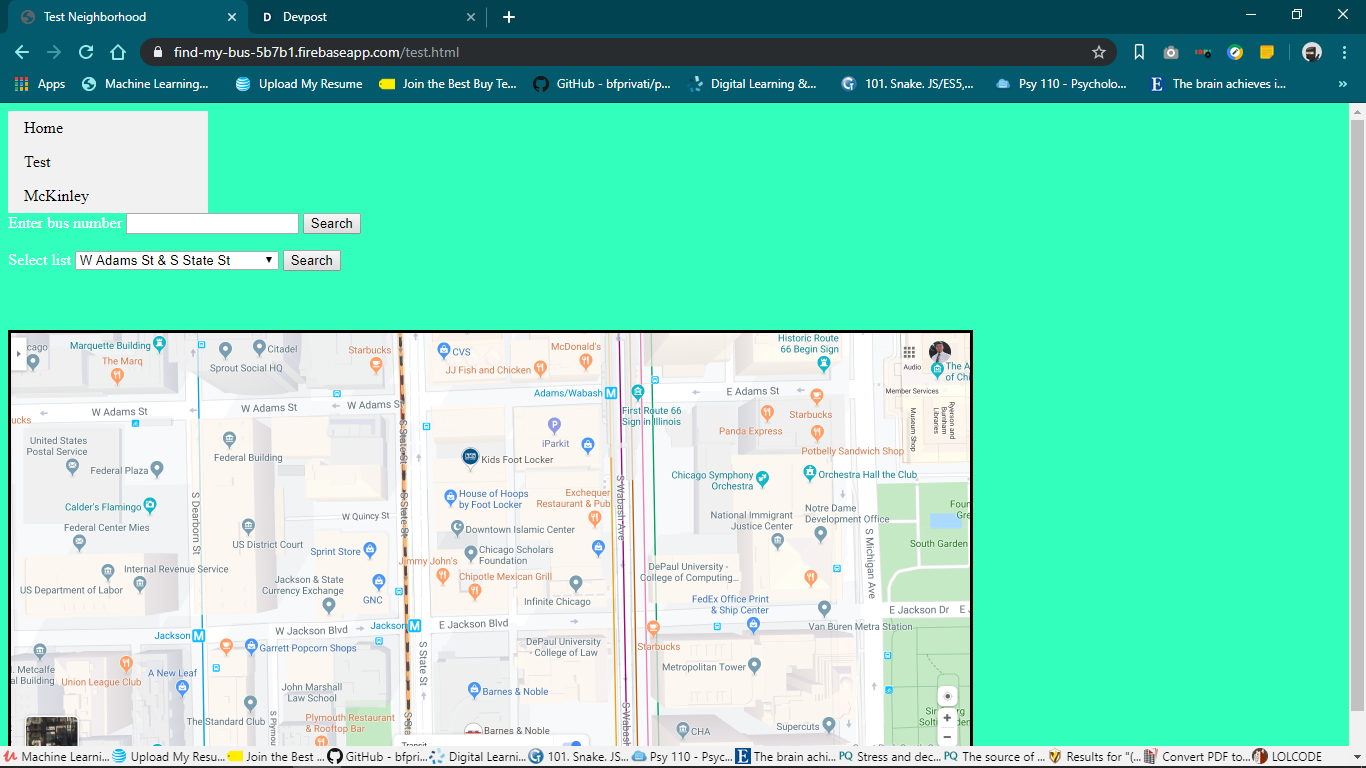Open the bookmark ribbon extension icon
Viewport: 1366px width, 768px height.
click(x=1139, y=52)
